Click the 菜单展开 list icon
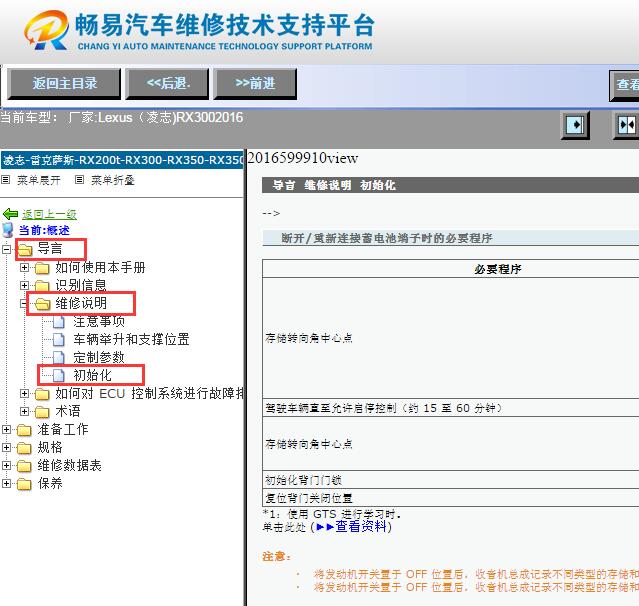The image size is (639, 606). click(6, 179)
